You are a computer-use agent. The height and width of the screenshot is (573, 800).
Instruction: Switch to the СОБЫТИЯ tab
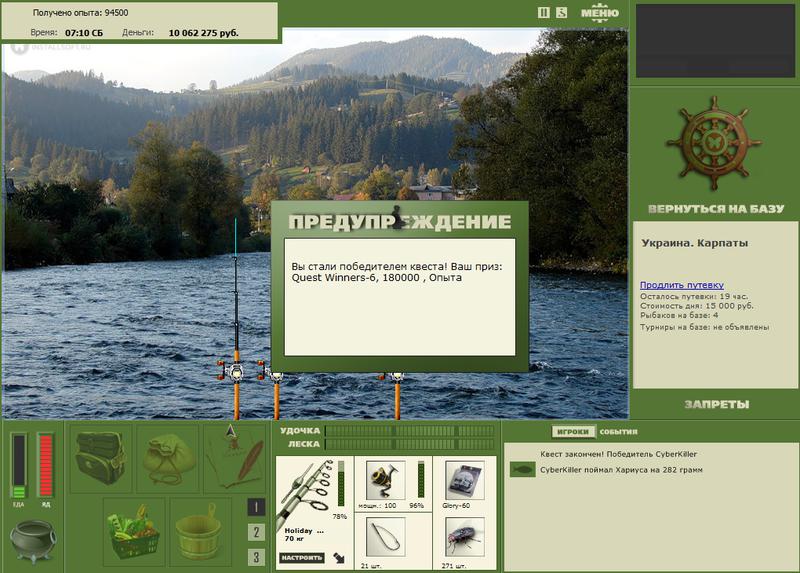(x=618, y=432)
